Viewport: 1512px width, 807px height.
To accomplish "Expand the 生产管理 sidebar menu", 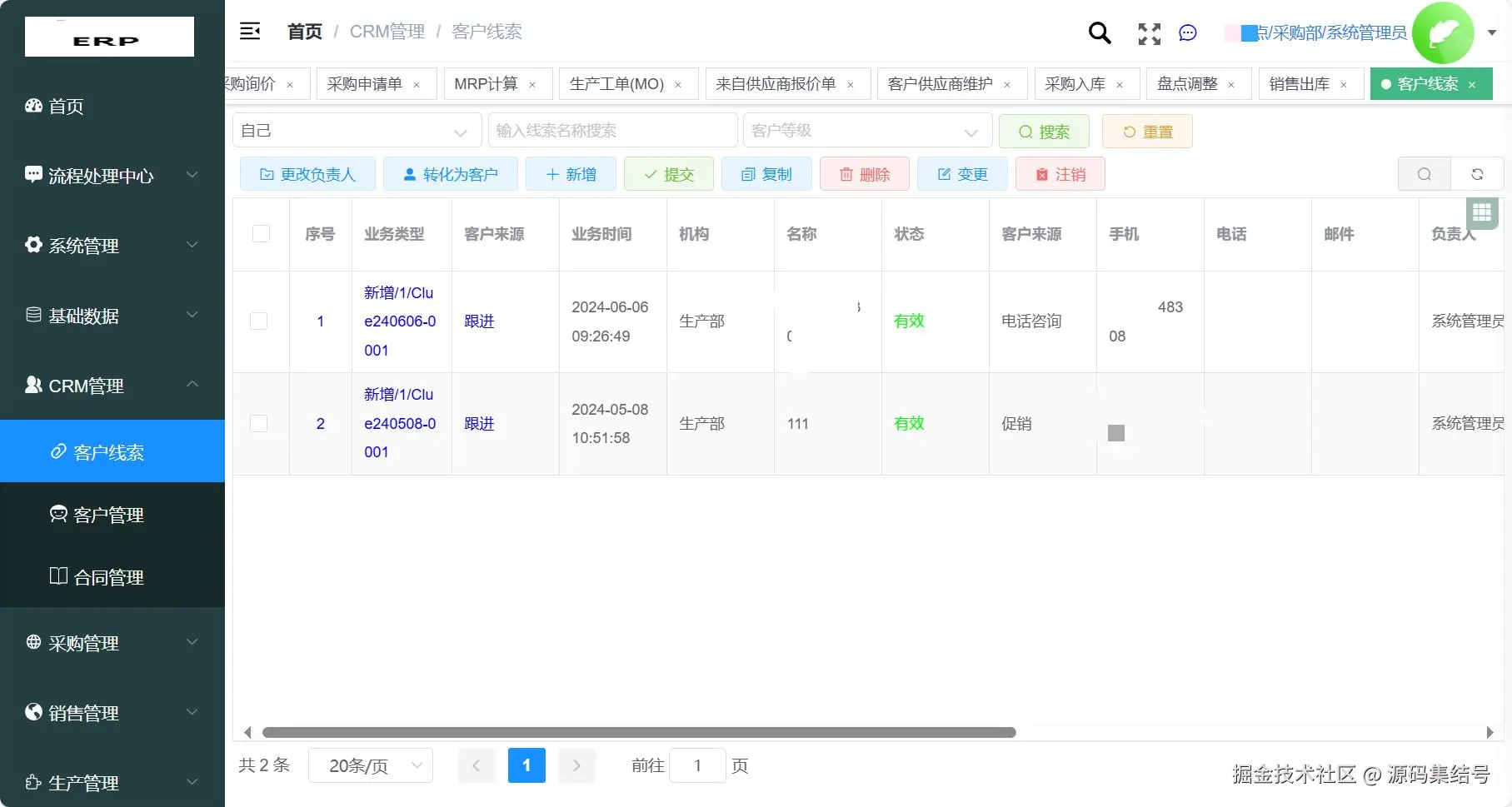I will pyautogui.click(x=112, y=783).
